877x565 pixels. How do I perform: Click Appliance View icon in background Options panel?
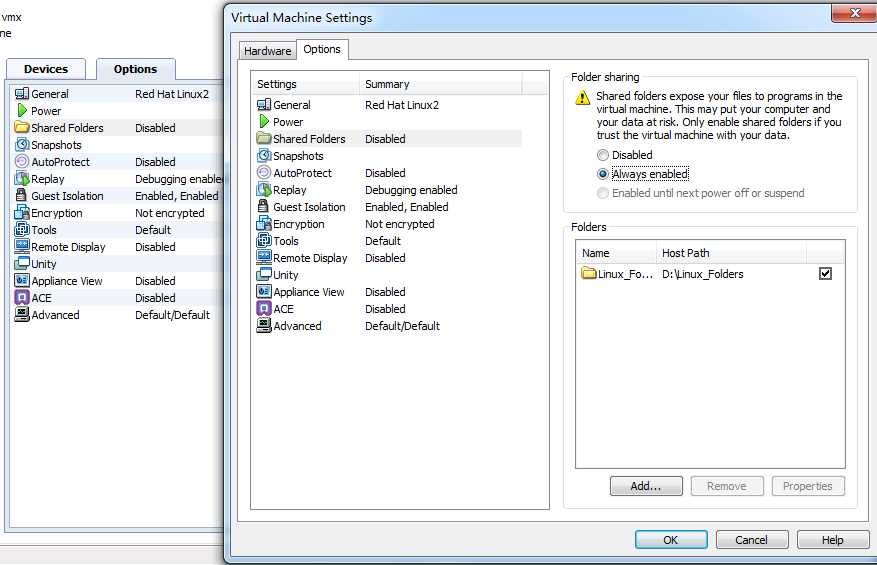pyautogui.click(x=22, y=280)
